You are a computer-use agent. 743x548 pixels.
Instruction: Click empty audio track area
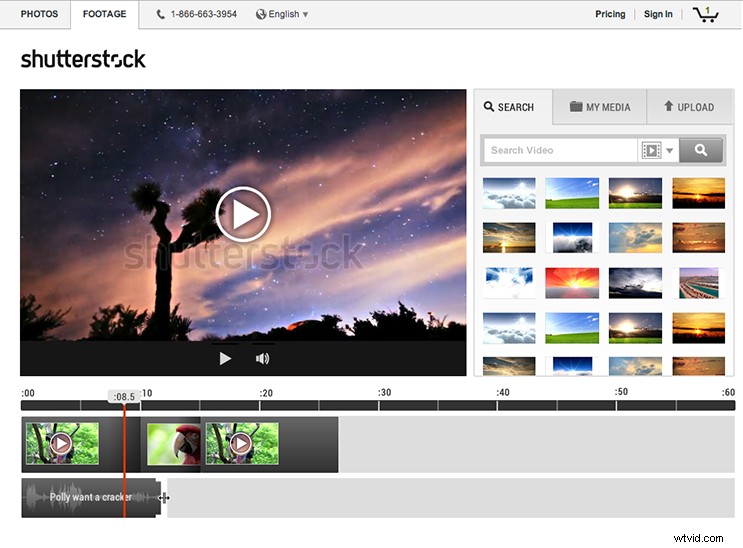(x=450, y=497)
